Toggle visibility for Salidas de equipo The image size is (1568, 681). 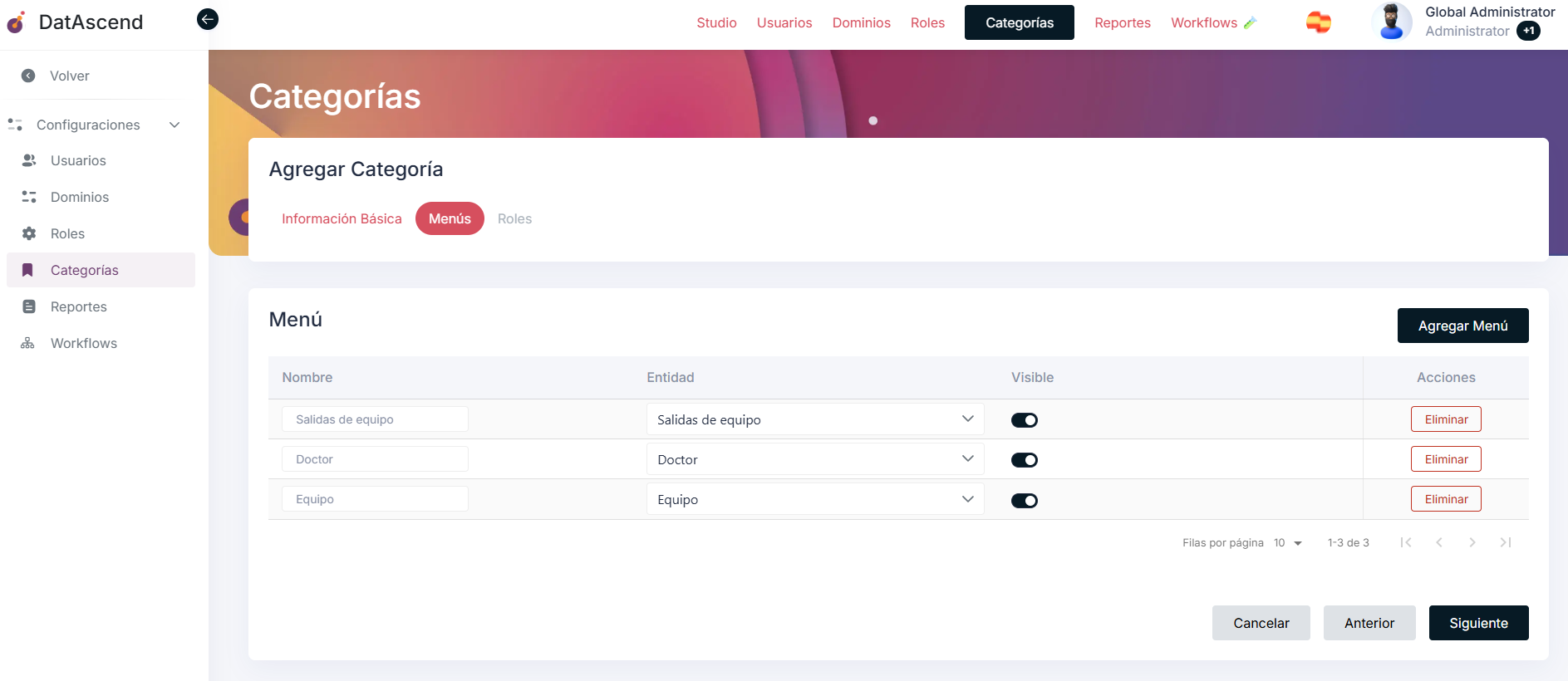1024,420
